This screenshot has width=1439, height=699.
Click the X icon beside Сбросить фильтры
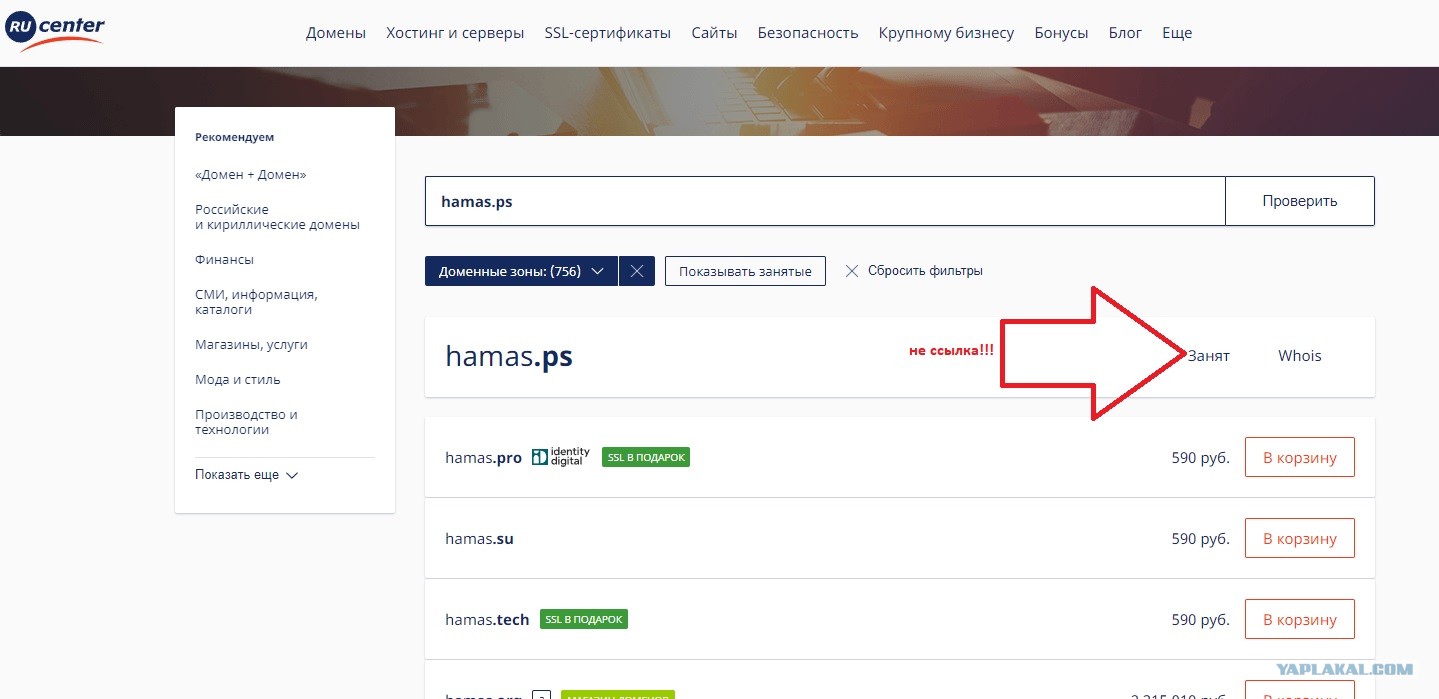tap(852, 271)
